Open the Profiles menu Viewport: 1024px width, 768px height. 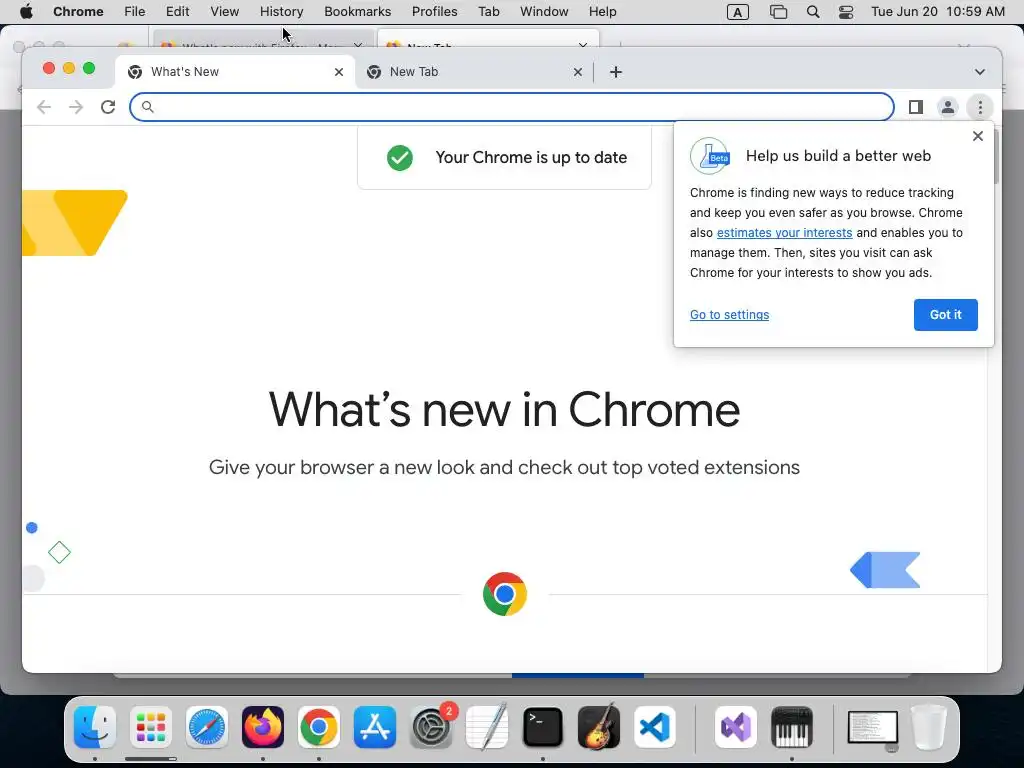coord(434,12)
